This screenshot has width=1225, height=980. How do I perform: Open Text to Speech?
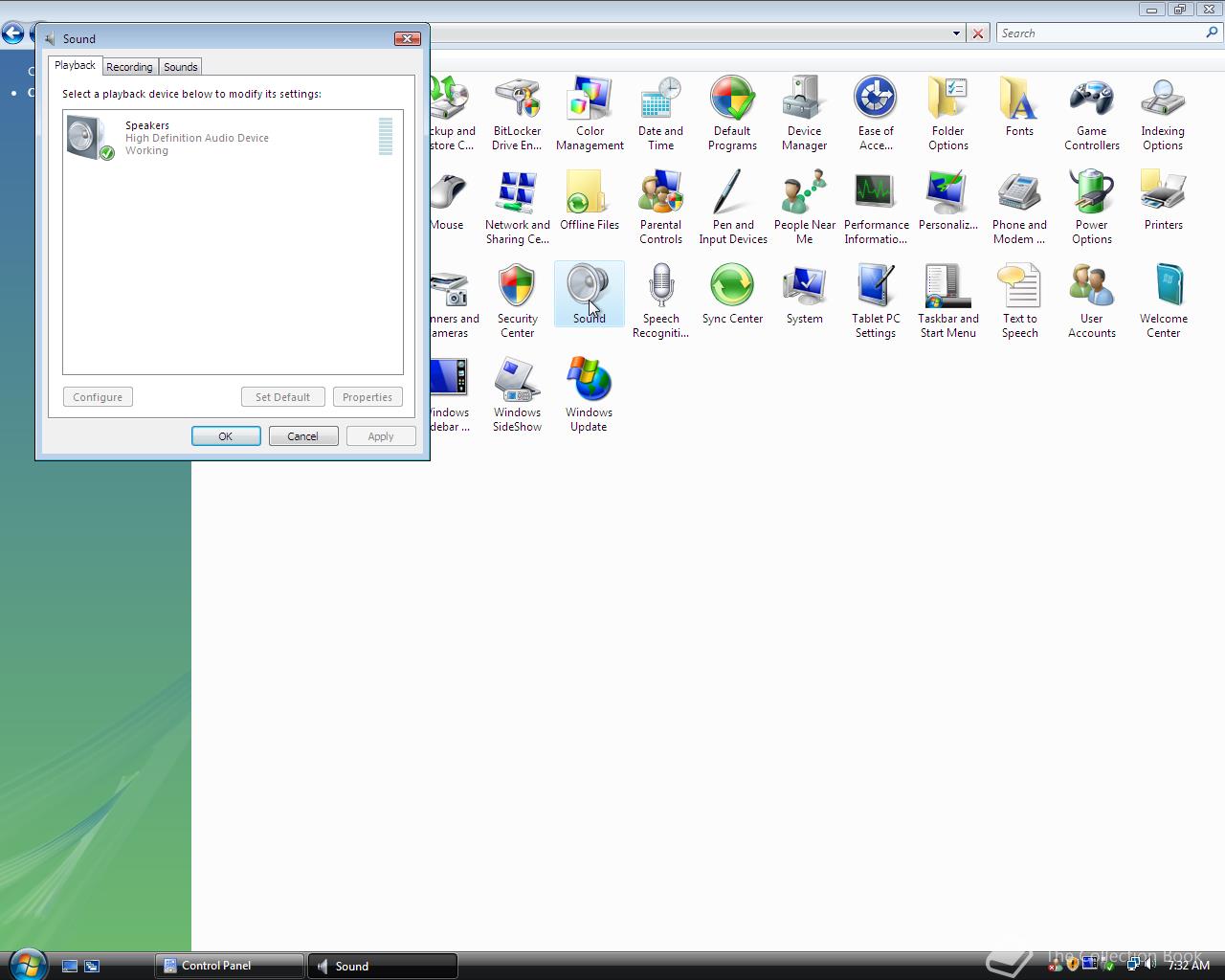1019,301
